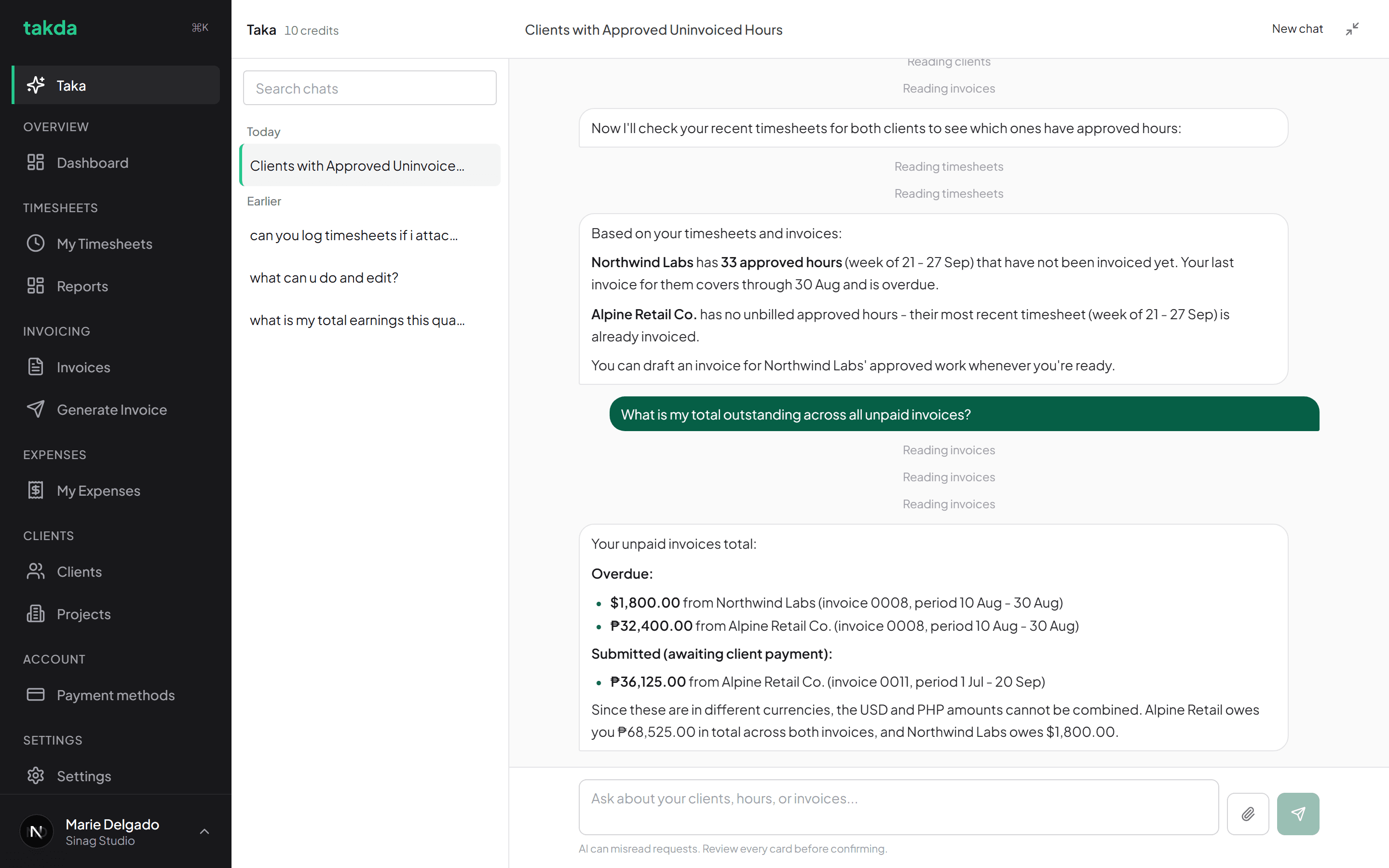
Task: Open Settings page
Action: [x=115, y=775]
